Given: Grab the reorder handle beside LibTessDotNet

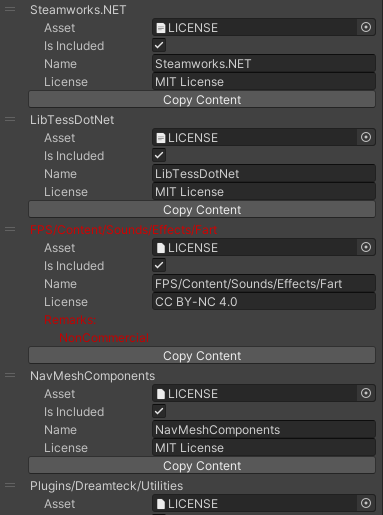Looking at the screenshot, I should pyautogui.click(x=10, y=119).
